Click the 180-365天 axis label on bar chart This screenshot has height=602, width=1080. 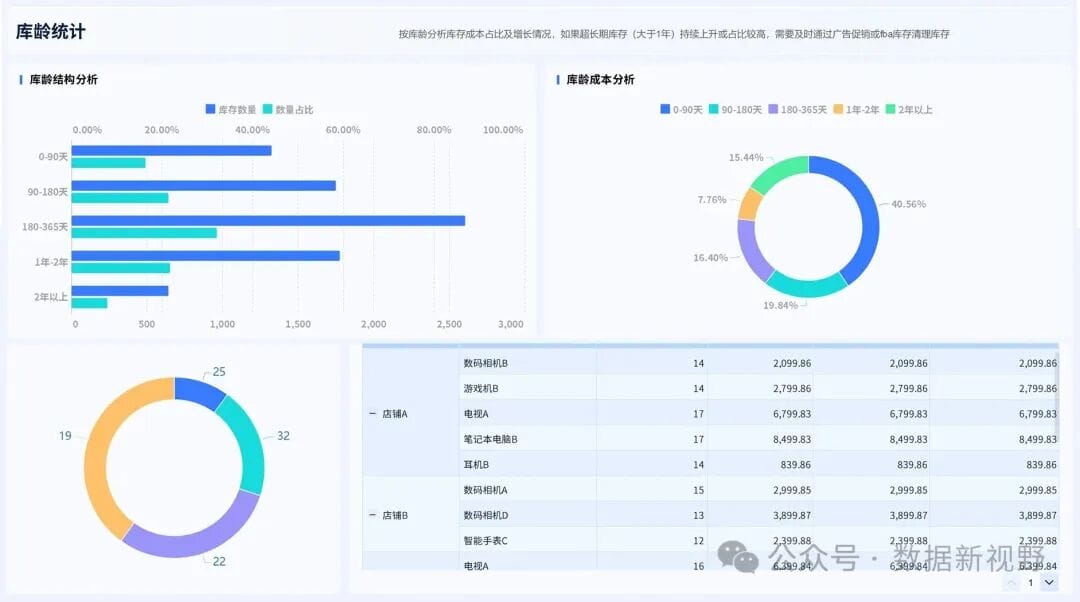45,227
